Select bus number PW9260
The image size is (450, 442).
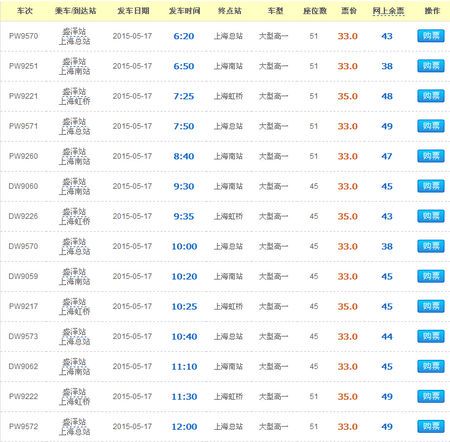pos(23,156)
